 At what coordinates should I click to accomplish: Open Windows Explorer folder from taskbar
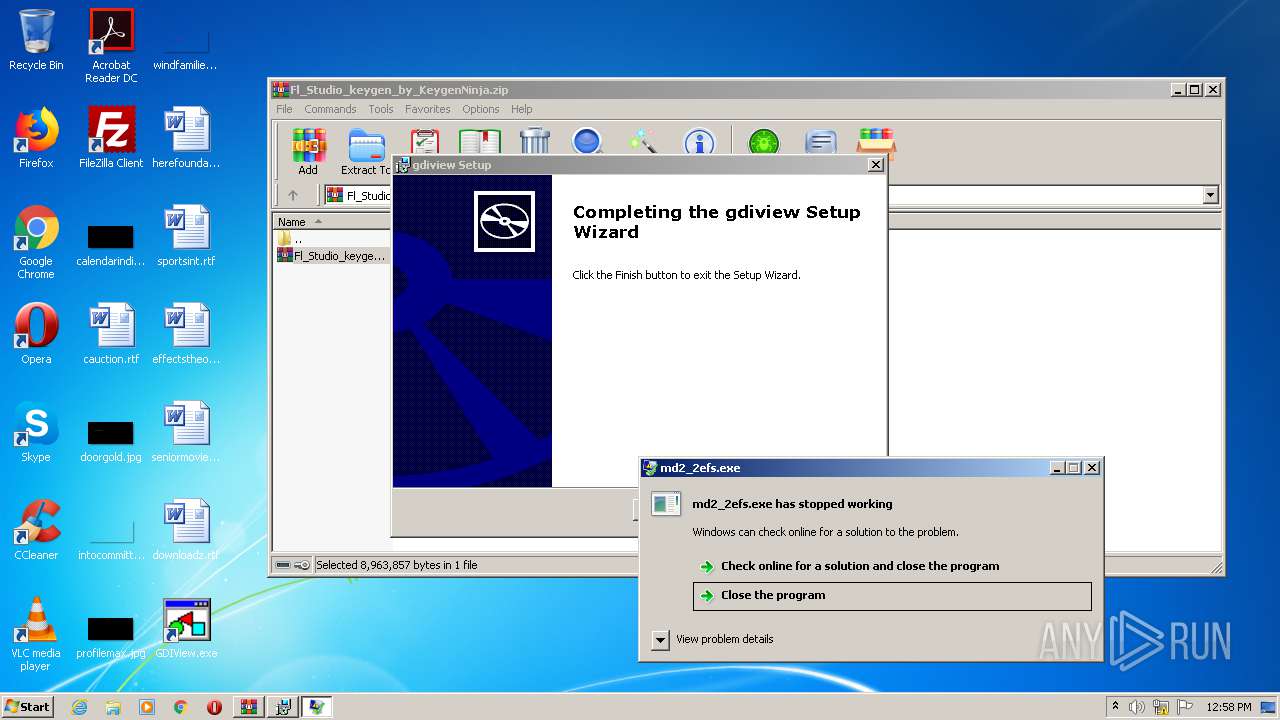tap(113, 707)
